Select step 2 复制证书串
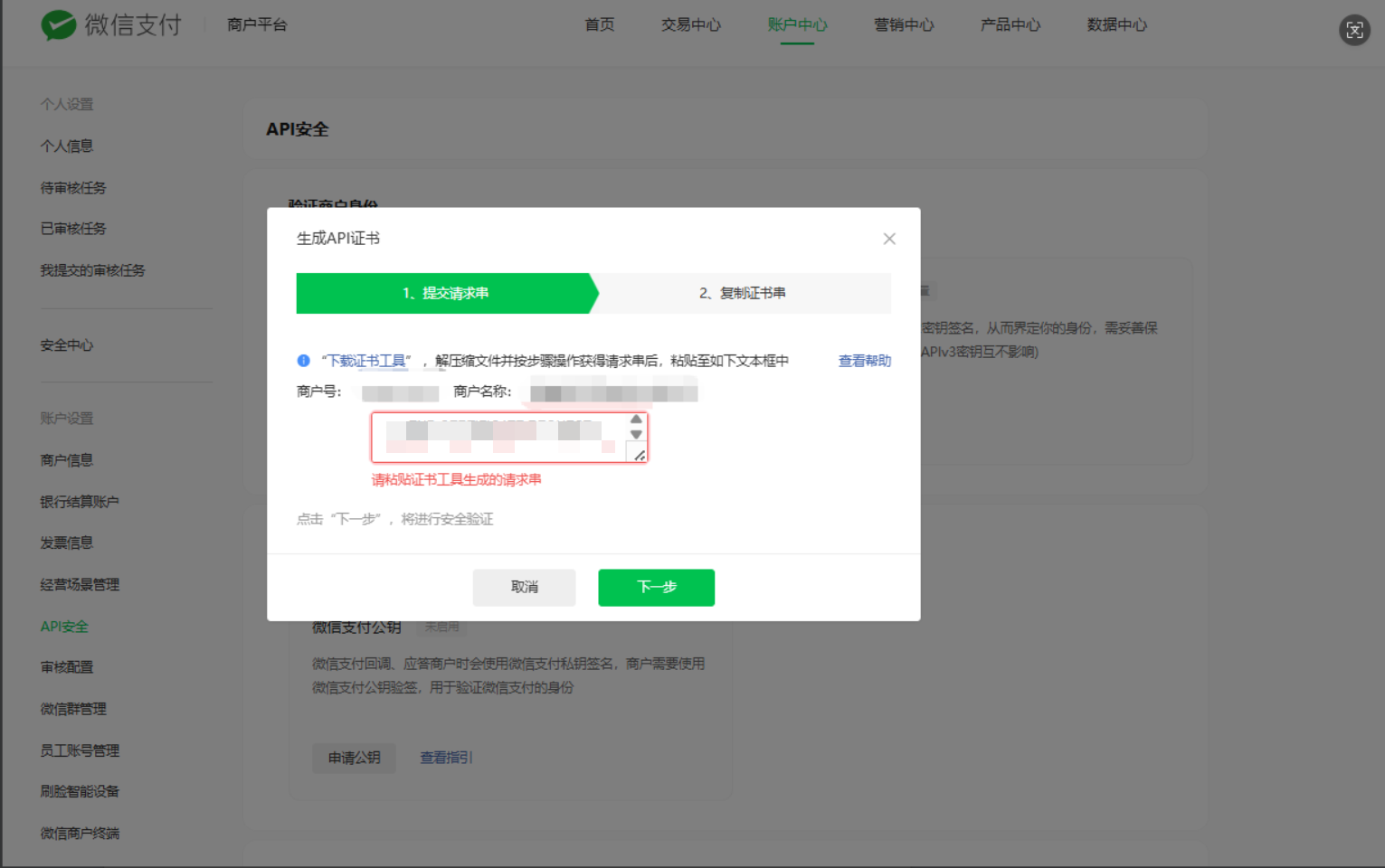The image size is (1385, 868). [x=742, y=293]
